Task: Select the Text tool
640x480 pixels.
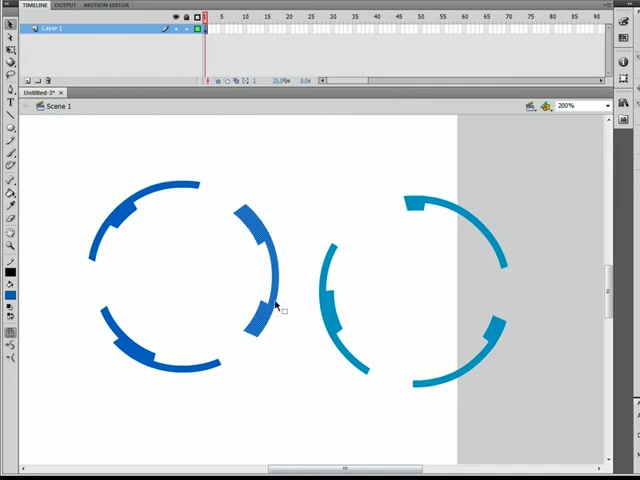Action: coord(10,102)
